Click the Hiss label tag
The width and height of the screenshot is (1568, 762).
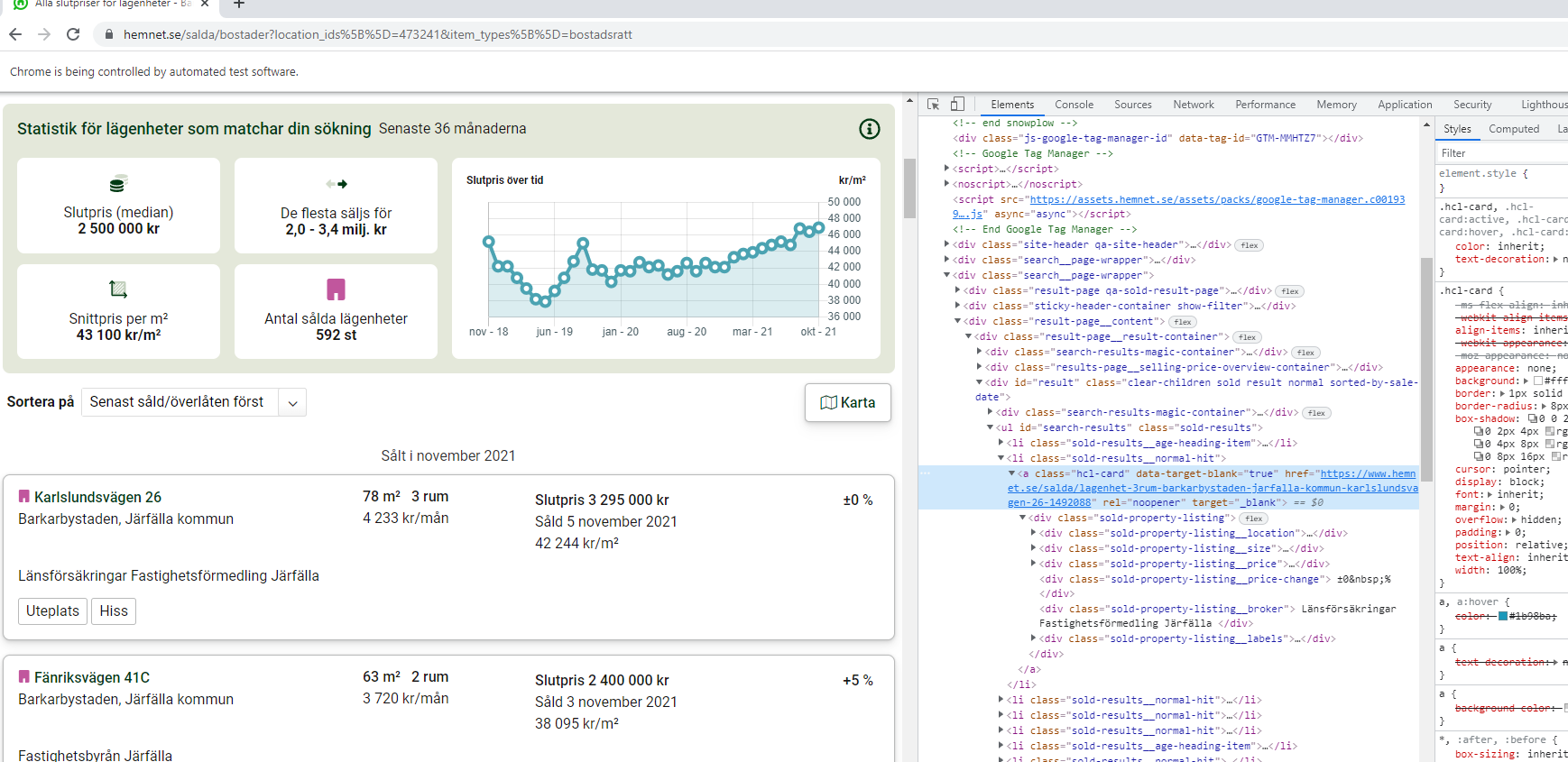click(x=114, y=611)
